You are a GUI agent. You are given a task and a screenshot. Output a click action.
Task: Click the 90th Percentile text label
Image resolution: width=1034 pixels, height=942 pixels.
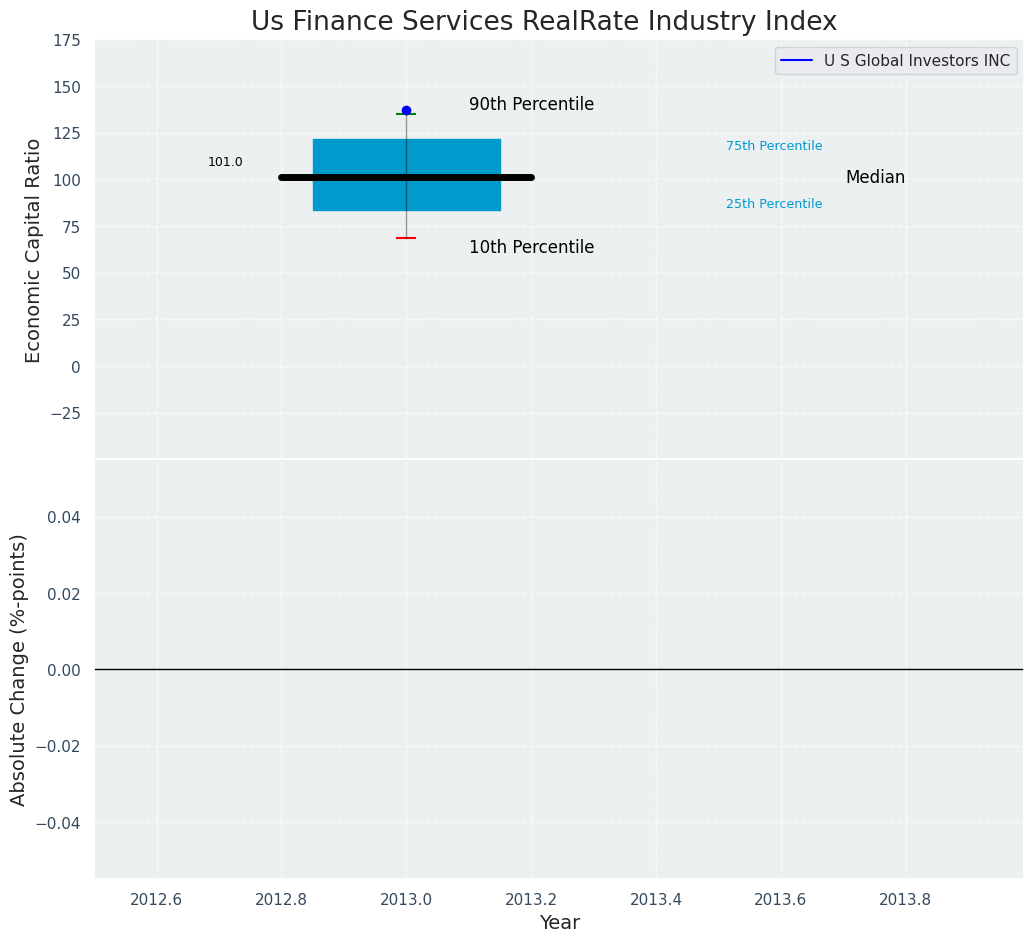(x=531, y=104)
